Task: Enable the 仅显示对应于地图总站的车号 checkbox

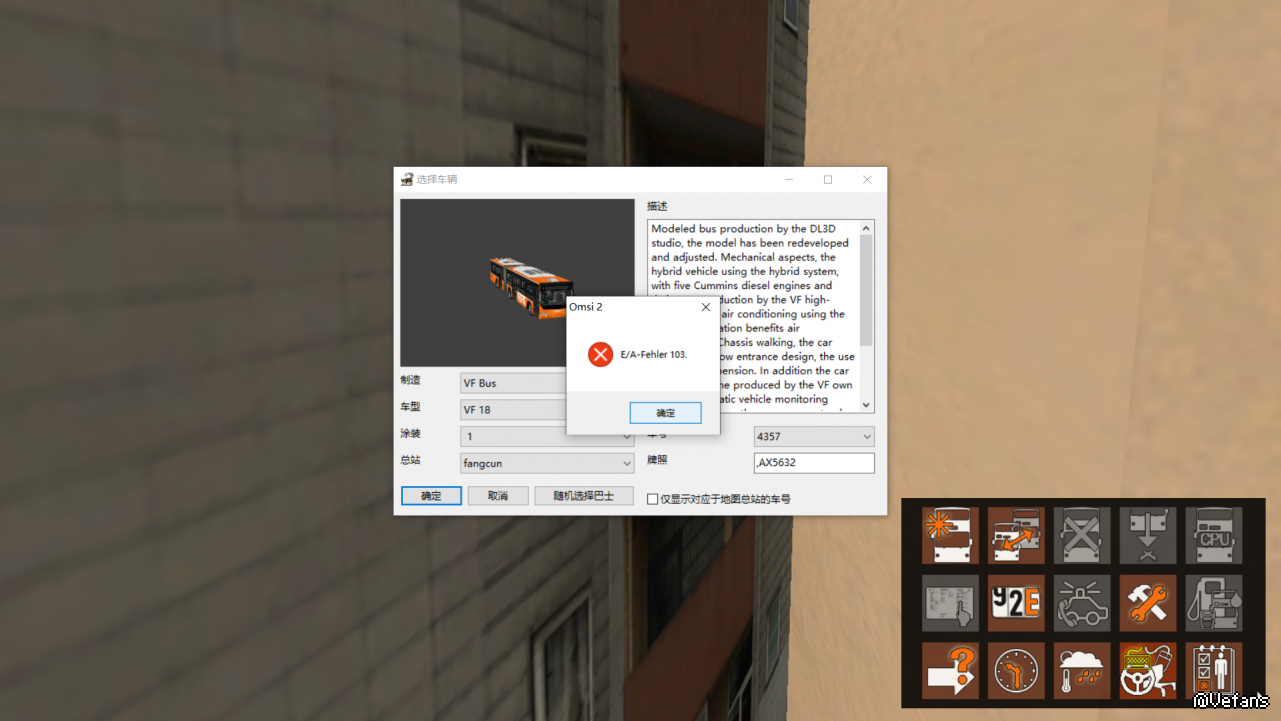Action: 653,499
